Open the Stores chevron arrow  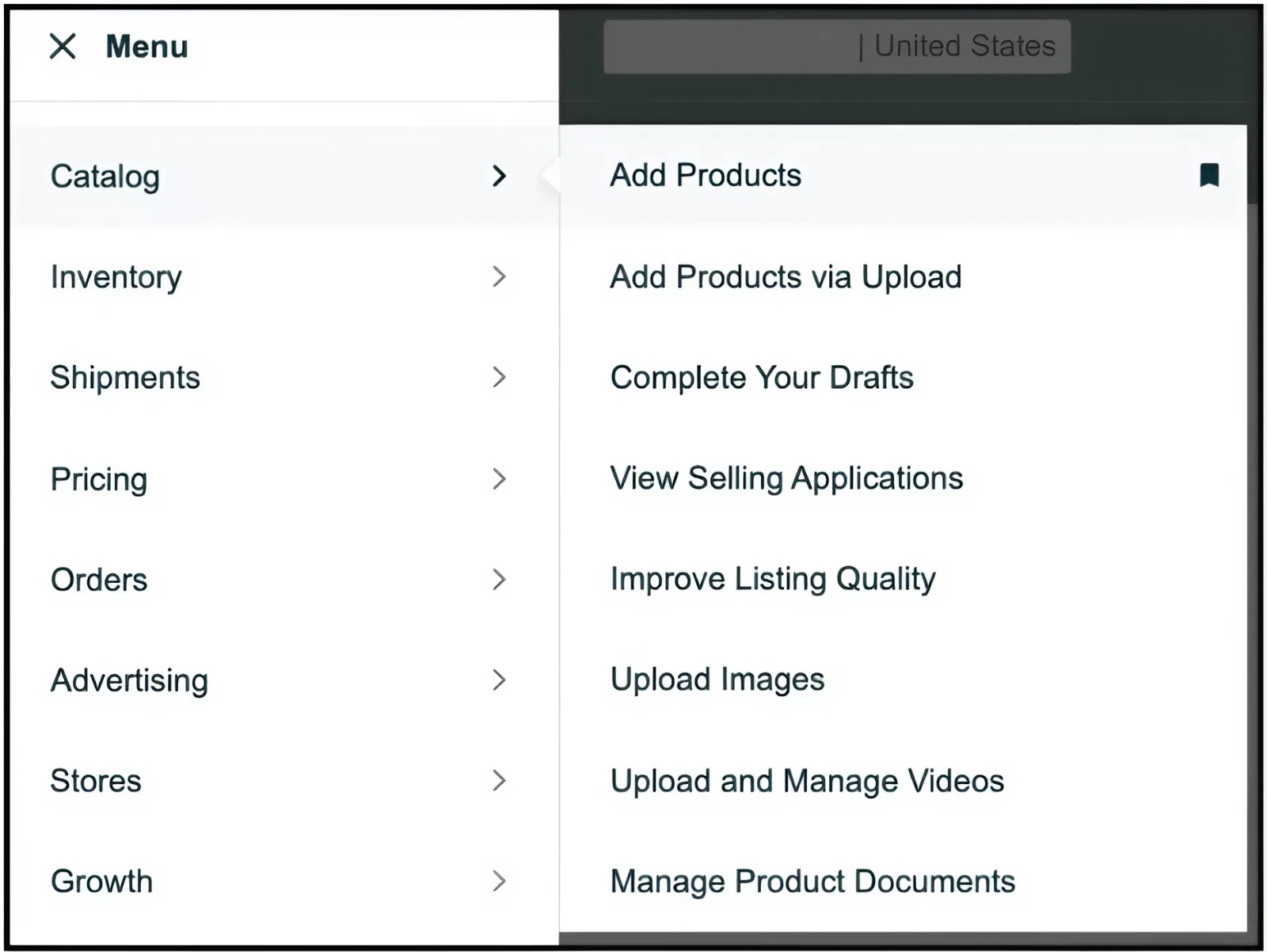pos(499,781)
